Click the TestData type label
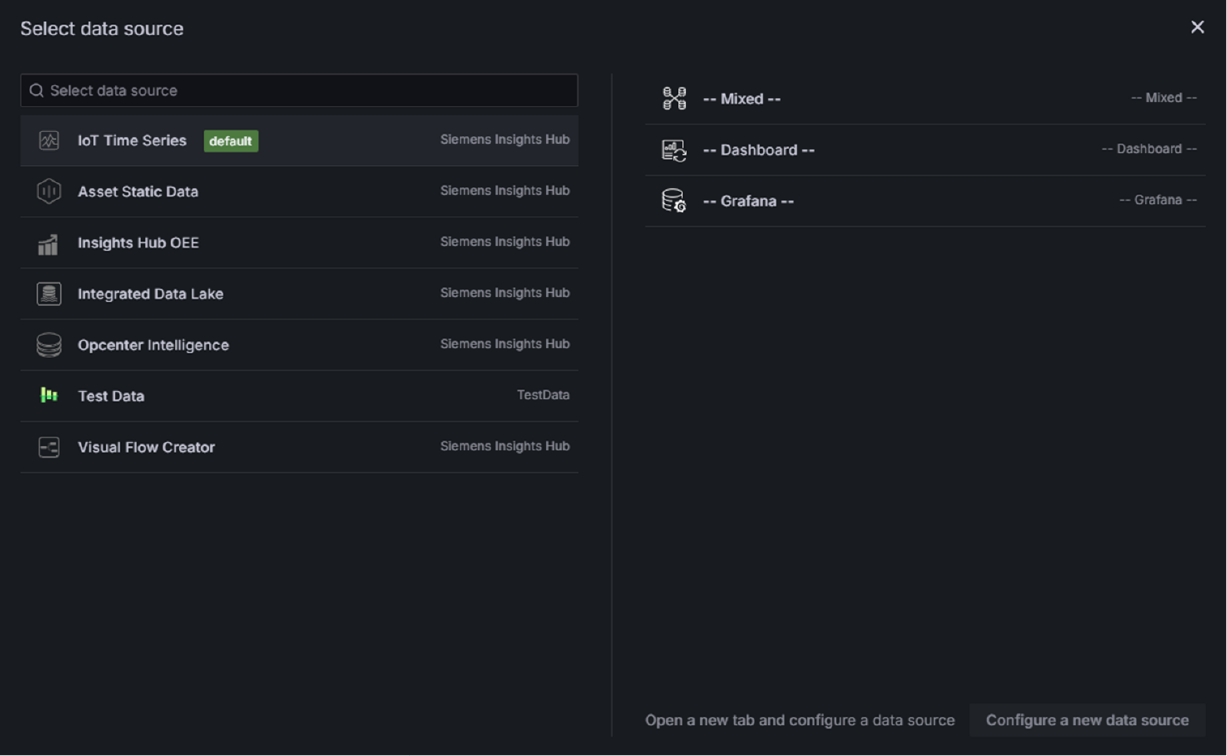 coord(543,395)
